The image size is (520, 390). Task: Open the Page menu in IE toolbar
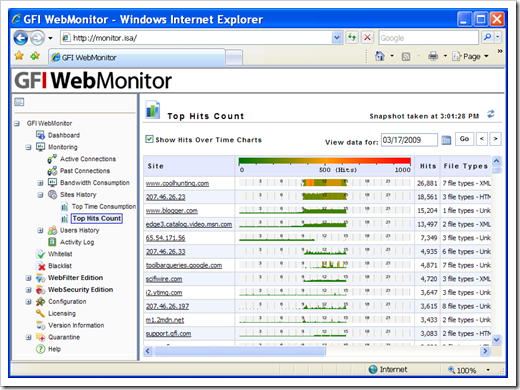point(470,56)
